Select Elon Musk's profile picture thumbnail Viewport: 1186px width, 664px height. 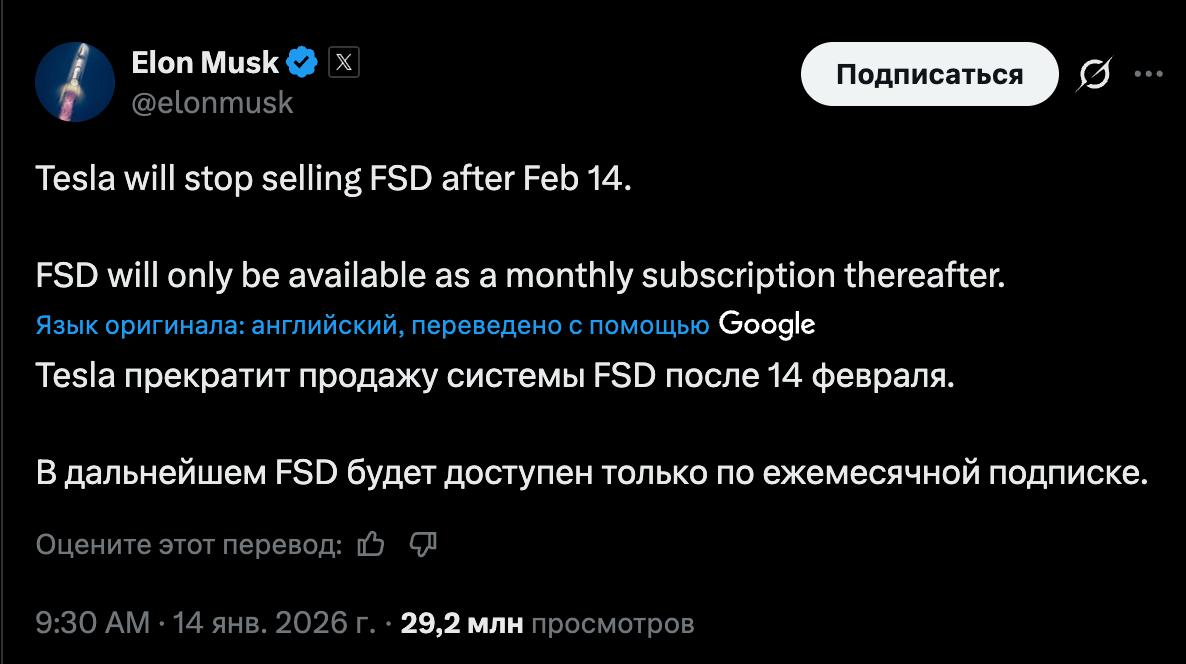tap(77, 75)
